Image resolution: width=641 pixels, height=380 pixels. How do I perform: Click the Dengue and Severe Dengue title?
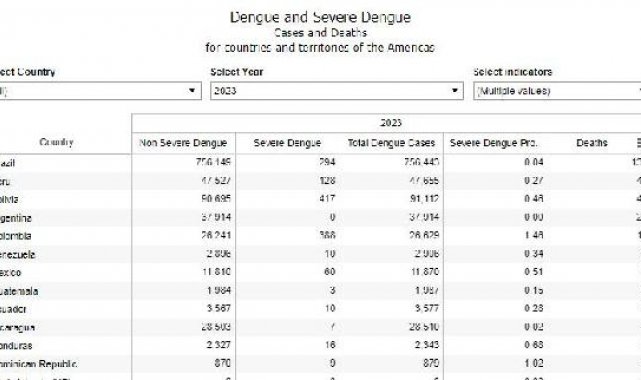coord(320,17)
